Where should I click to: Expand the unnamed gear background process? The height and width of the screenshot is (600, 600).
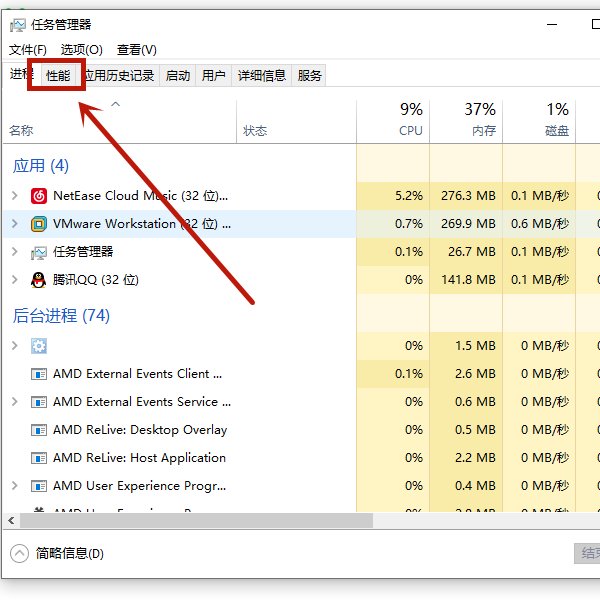(15, 346)
